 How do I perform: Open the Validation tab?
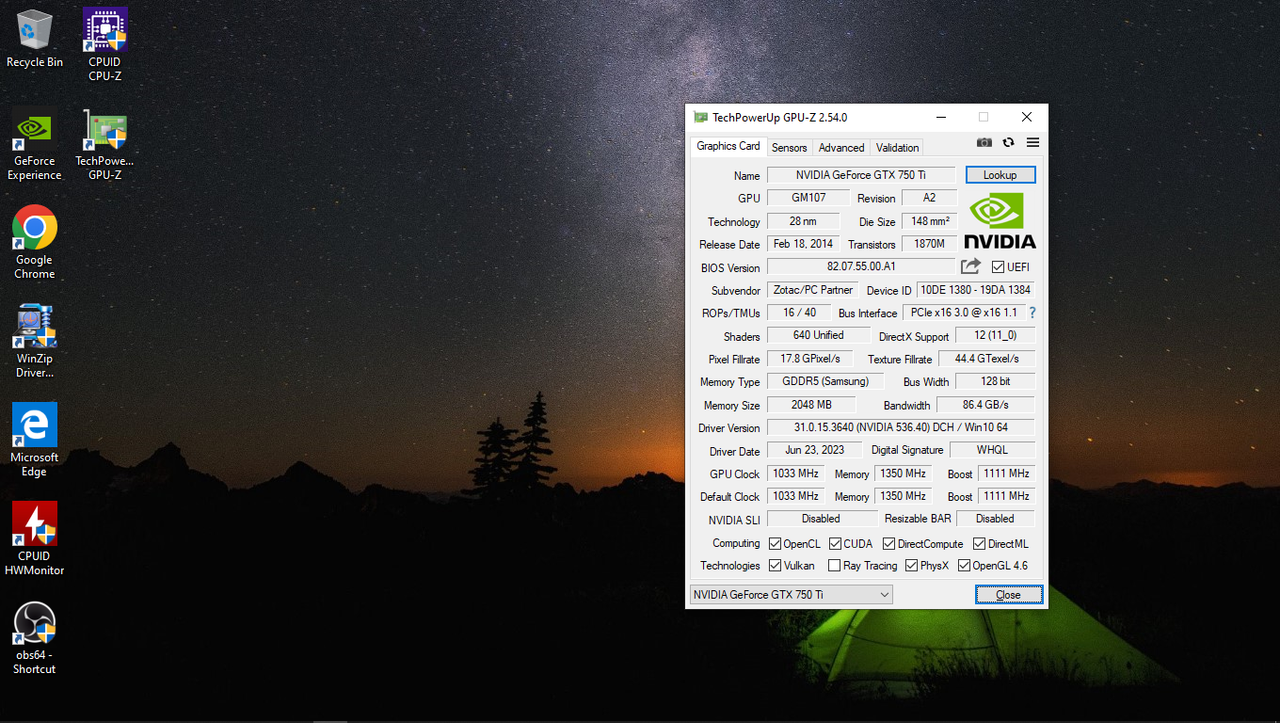pyautogui.click(x=897, y=147)
